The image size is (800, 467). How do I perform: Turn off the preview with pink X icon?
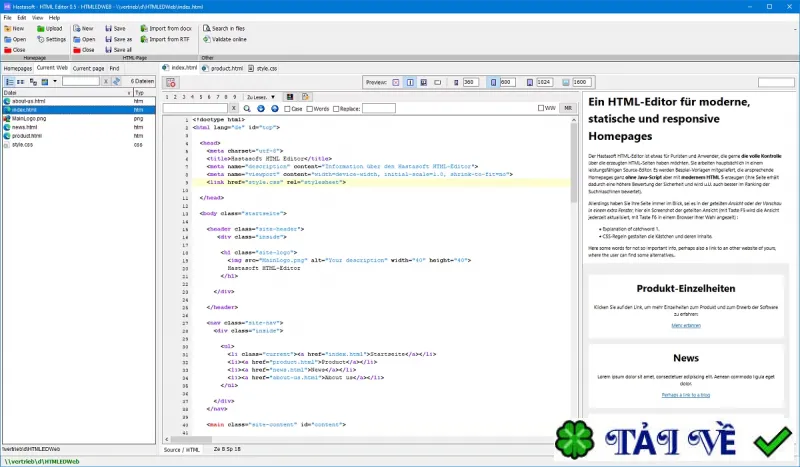pos(396,82)
